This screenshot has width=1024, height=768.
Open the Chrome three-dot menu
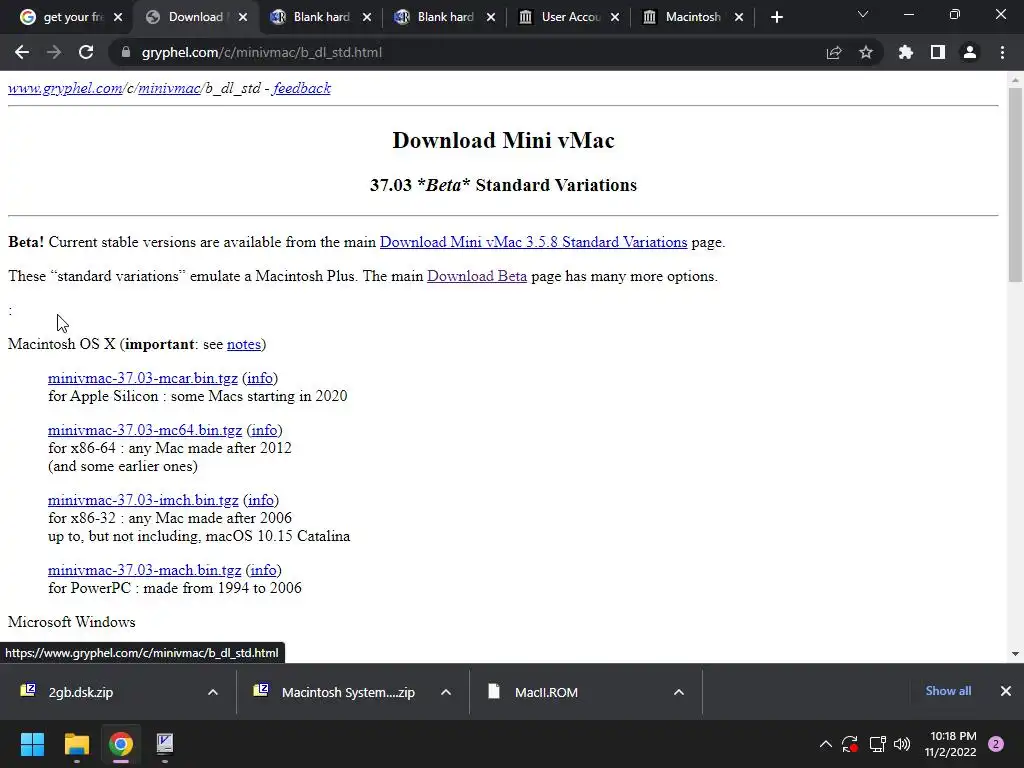coord(1002,52)
